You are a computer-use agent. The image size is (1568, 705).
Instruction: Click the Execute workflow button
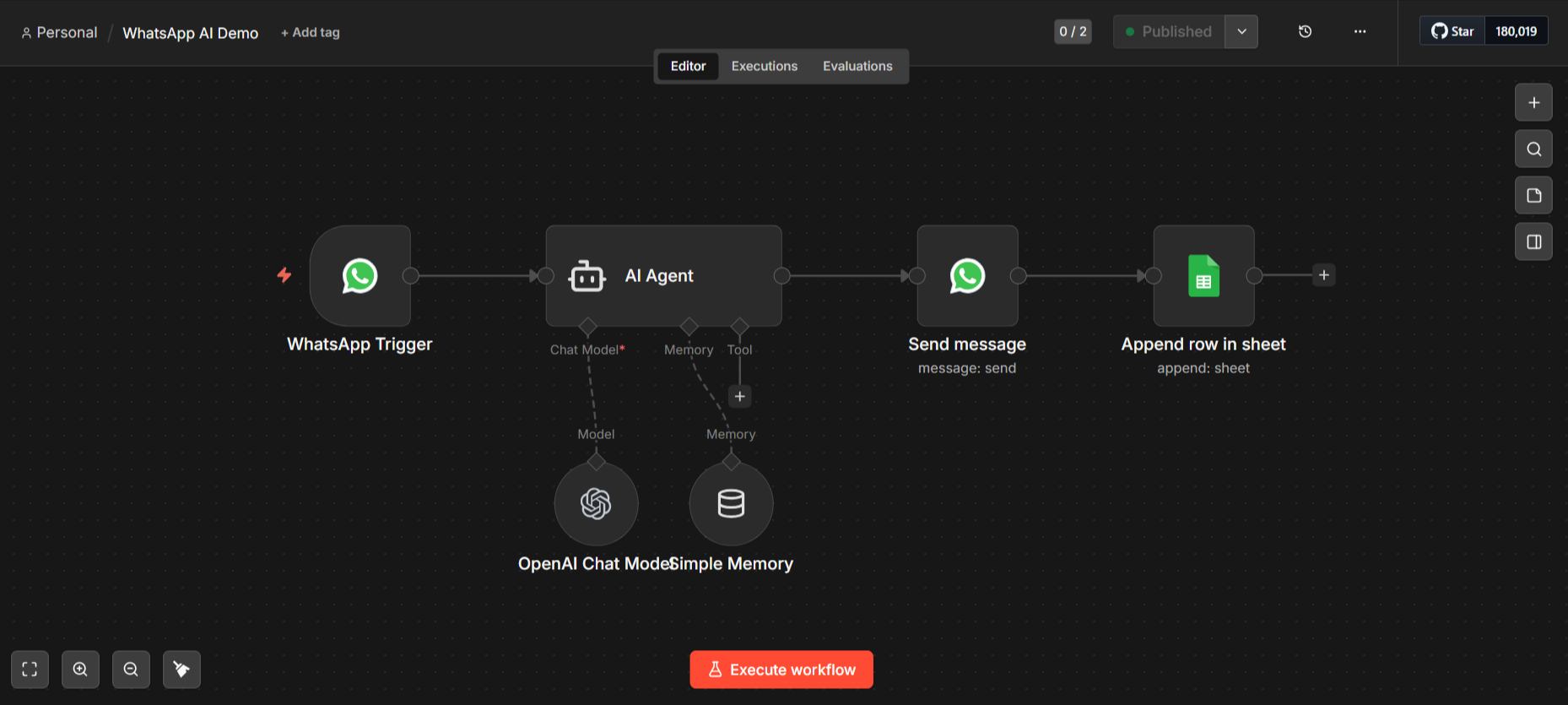781,670
